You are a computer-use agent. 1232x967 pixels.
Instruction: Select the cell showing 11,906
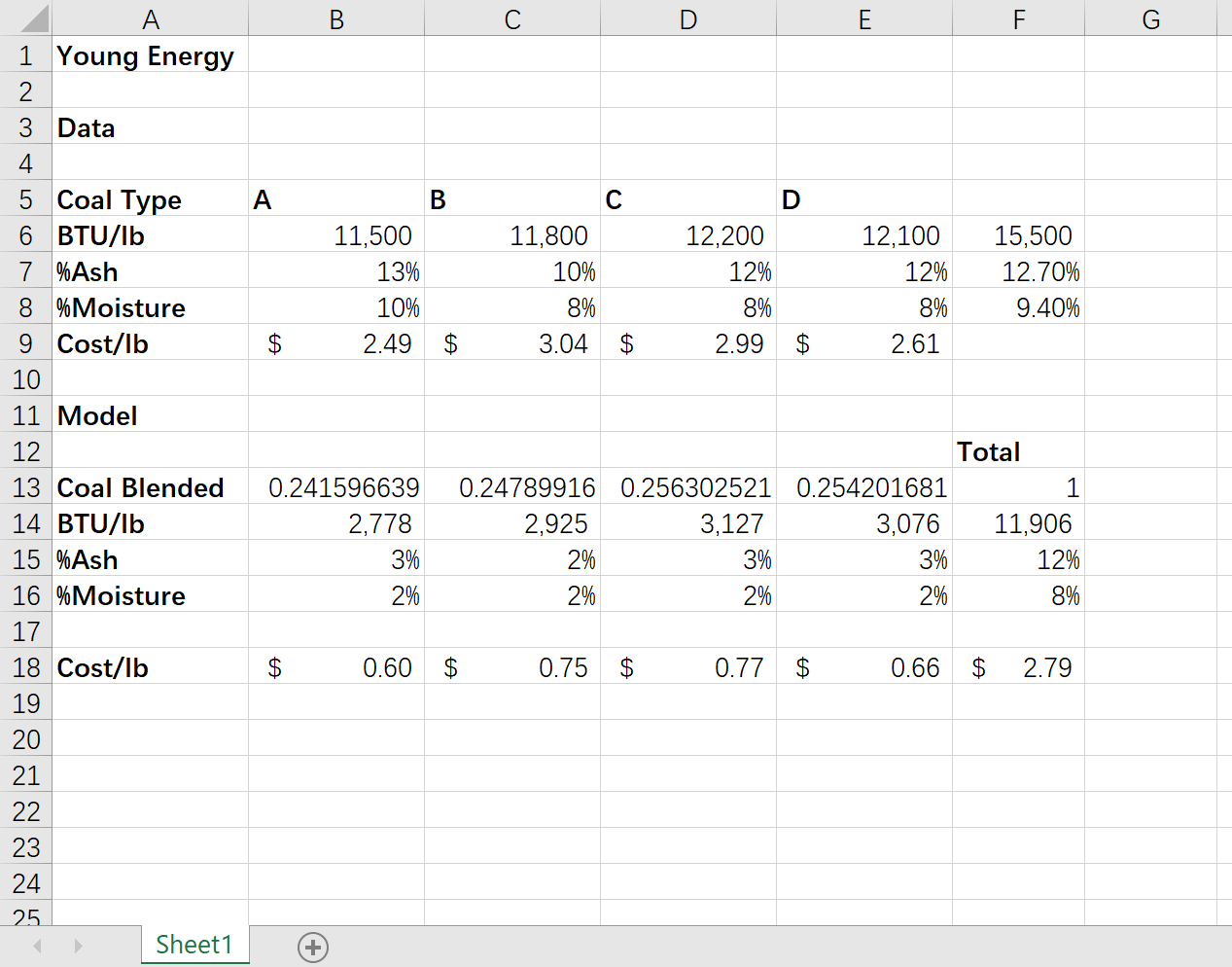(x=1017, y=523)
